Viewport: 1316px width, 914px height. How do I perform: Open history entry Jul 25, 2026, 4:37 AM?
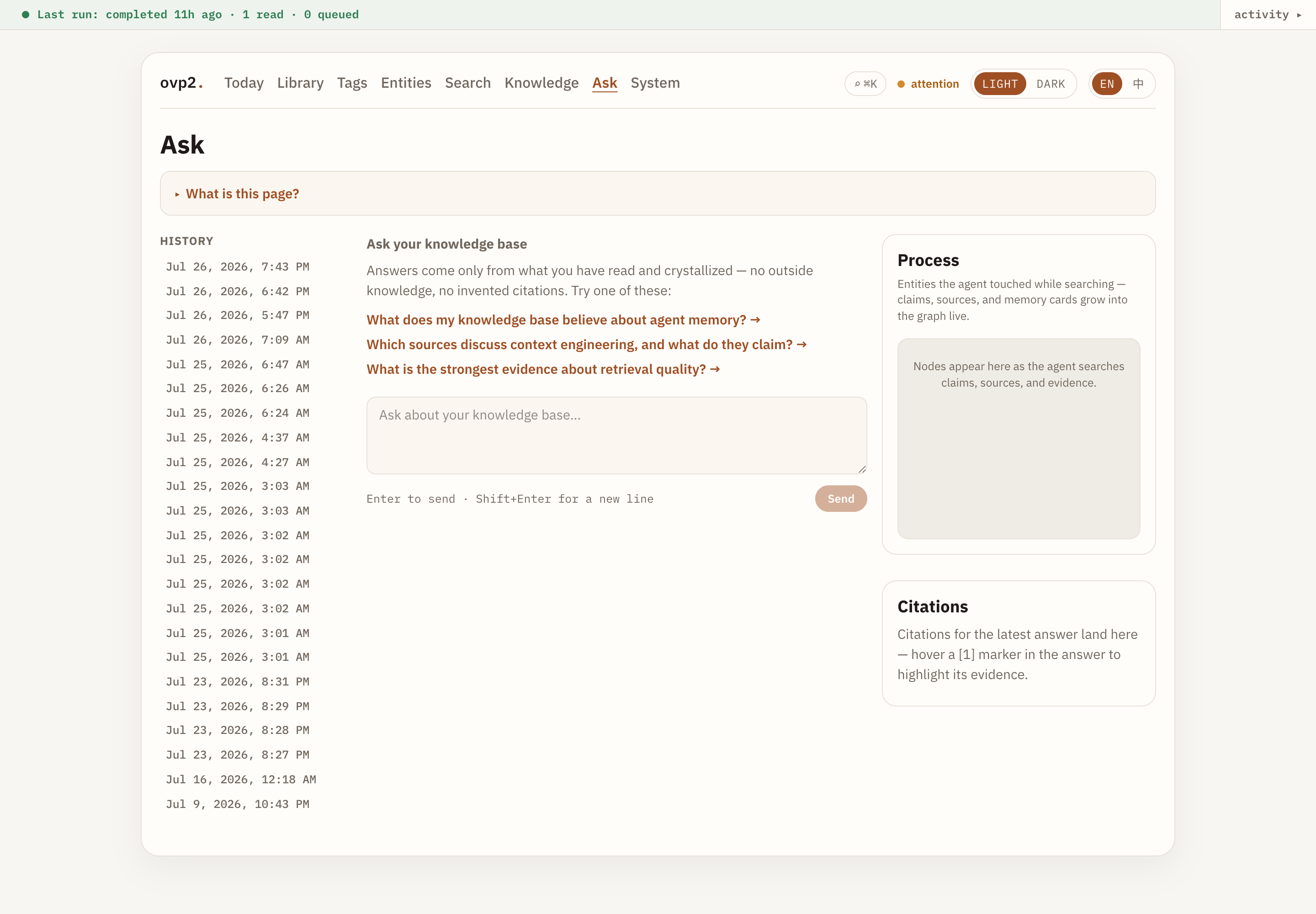pos(238,438)
